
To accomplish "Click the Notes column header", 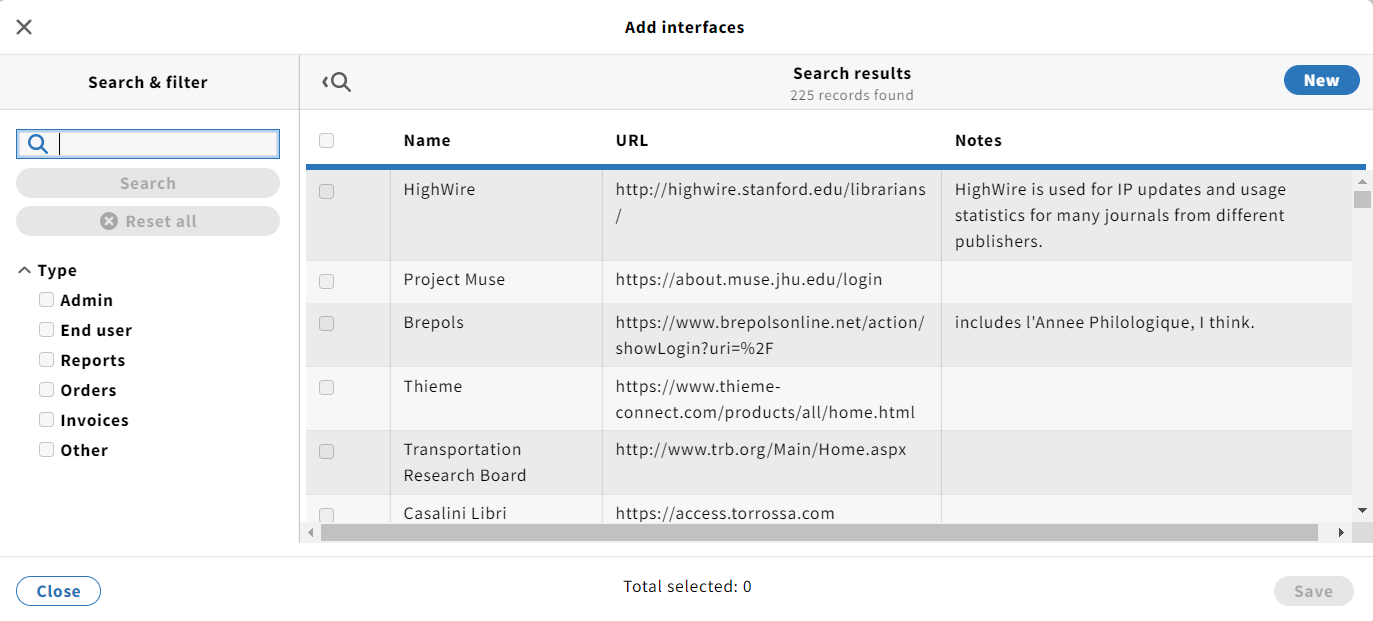I will [x=978, y=140].
